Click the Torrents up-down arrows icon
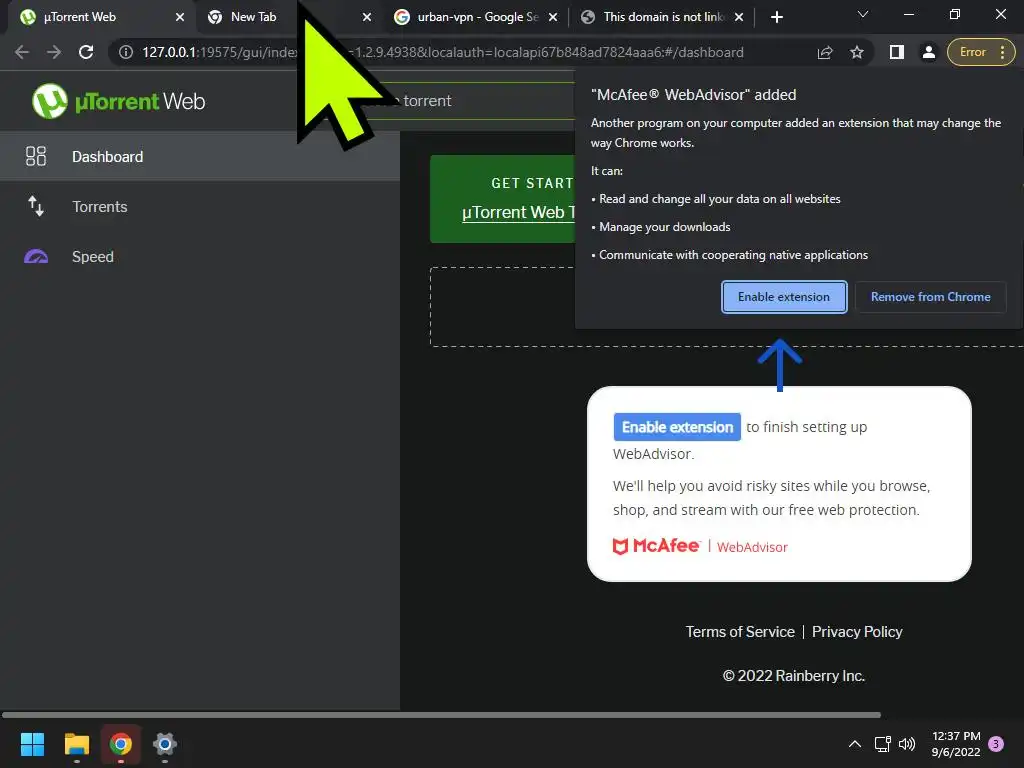Viewport: 1024px width, 768px height. [x=36, y=206]
